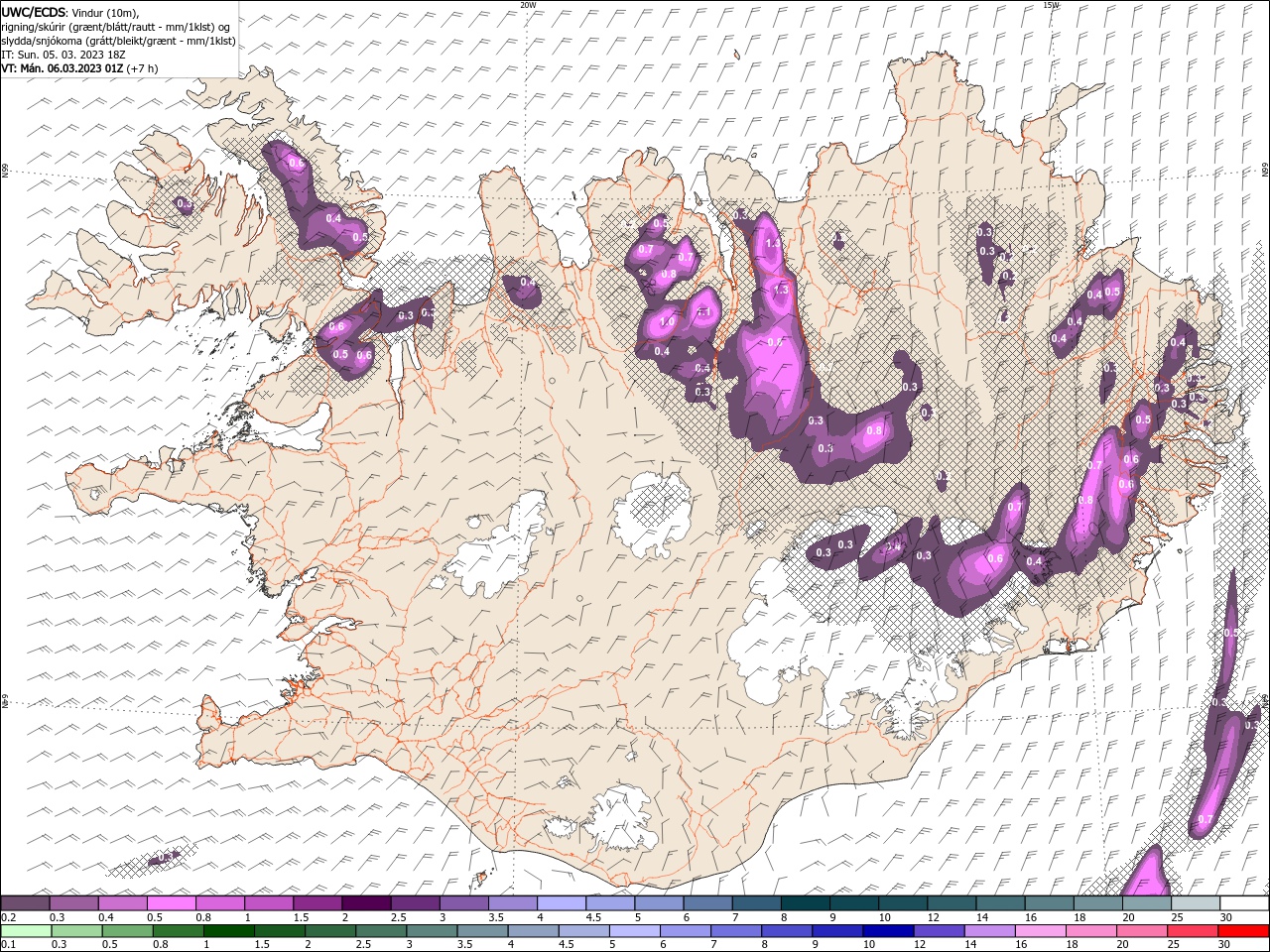Click the initial time 'IT: Sun. 05. 03. 2023 18Z'
The image size is (1270, 952).
(x=63, y=55)
